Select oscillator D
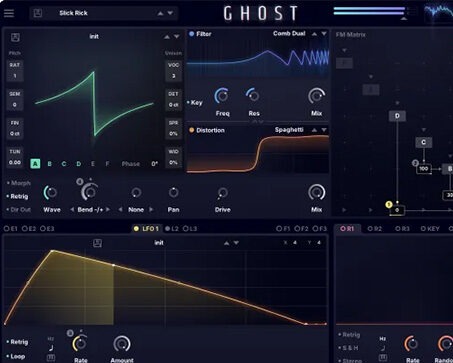Viewport: 453px width, 363px height. click(x=78, y=164)
